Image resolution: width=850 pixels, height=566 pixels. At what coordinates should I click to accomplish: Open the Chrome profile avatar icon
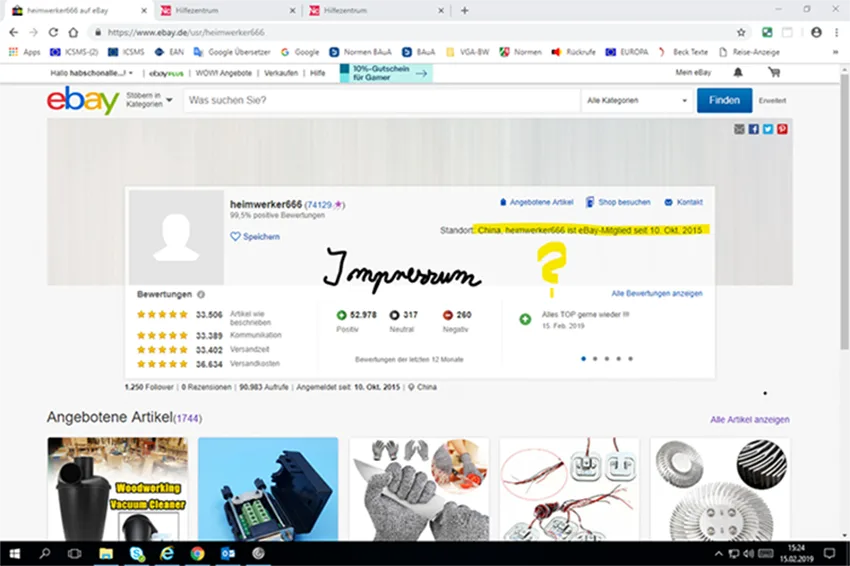point(816,33)
